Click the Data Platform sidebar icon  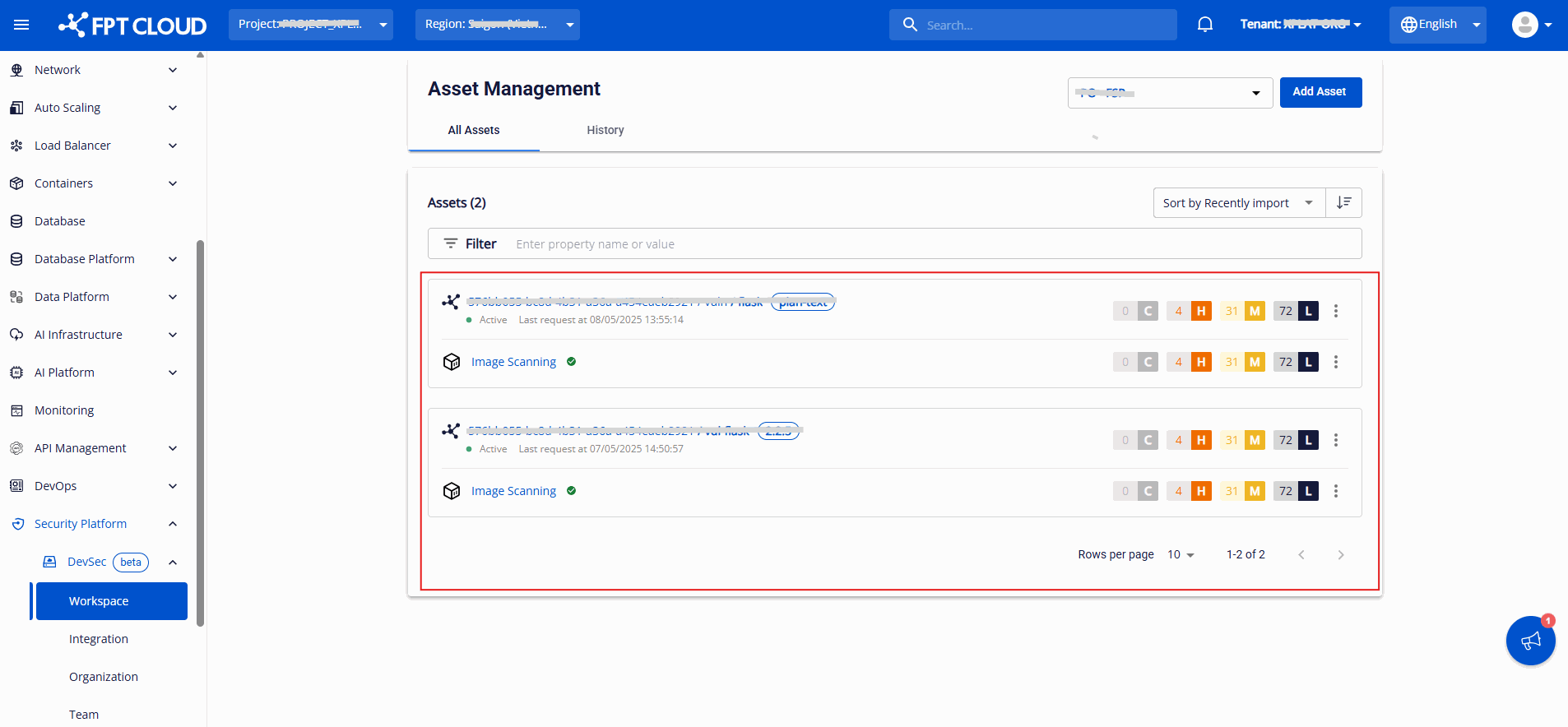(16, 297)
